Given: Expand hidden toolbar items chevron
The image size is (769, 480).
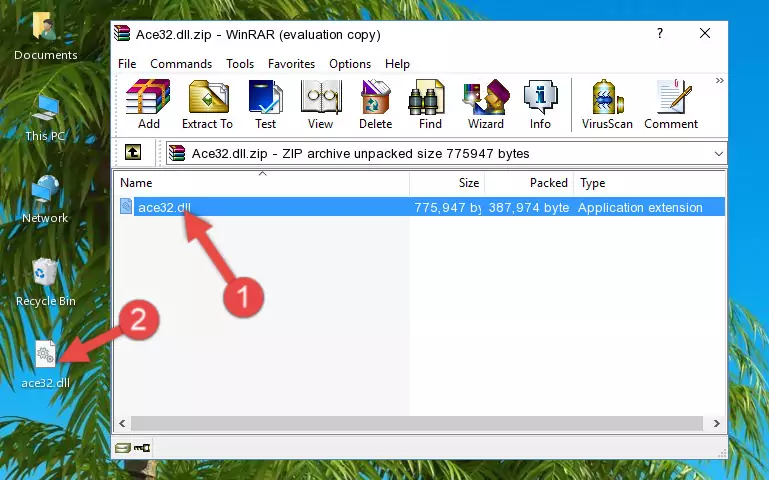Looking at the screenshot, I should pyautogui.click(x=719, y=80).
